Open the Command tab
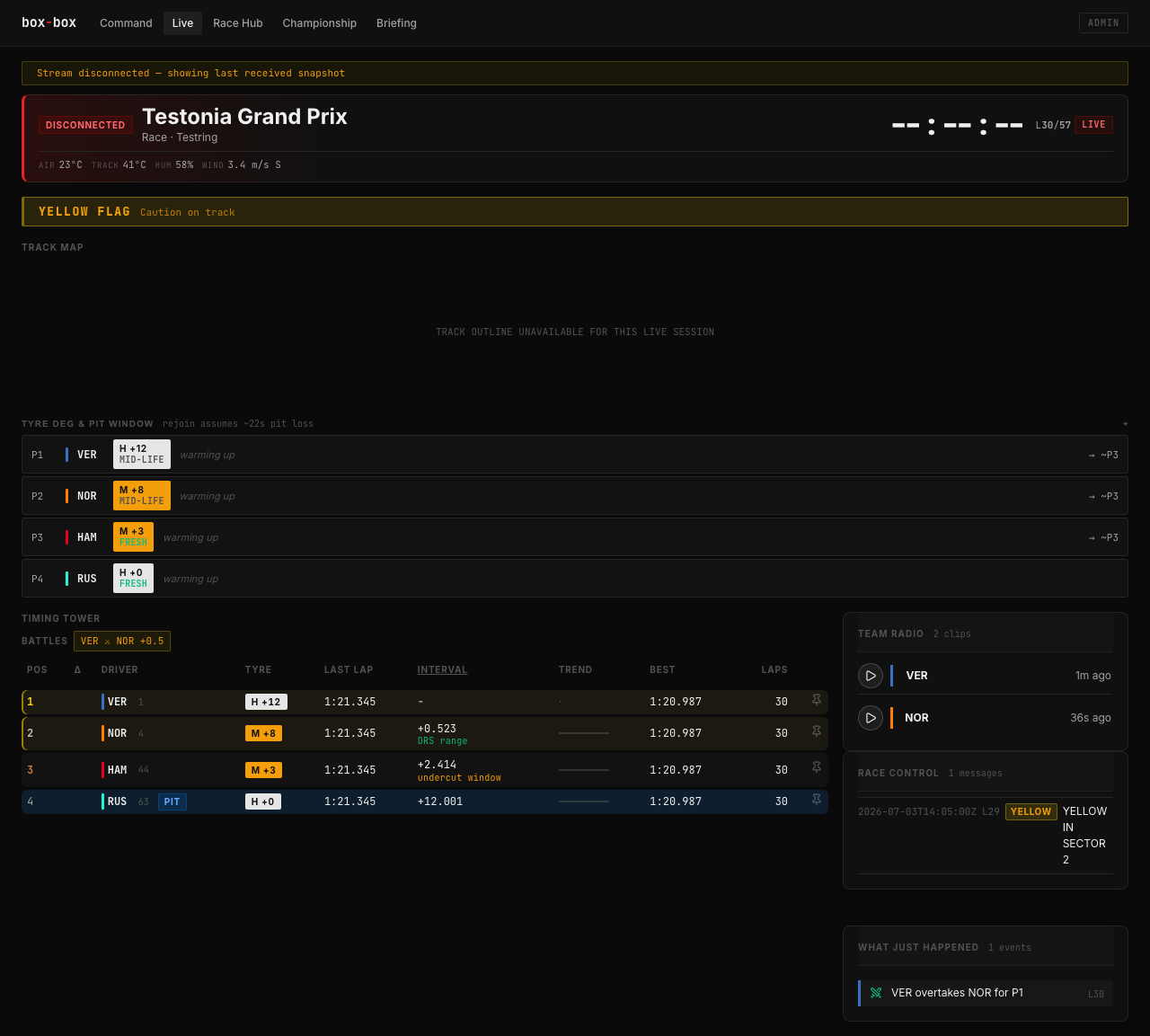The image size is (1150, 1036). tap(126, 23)
